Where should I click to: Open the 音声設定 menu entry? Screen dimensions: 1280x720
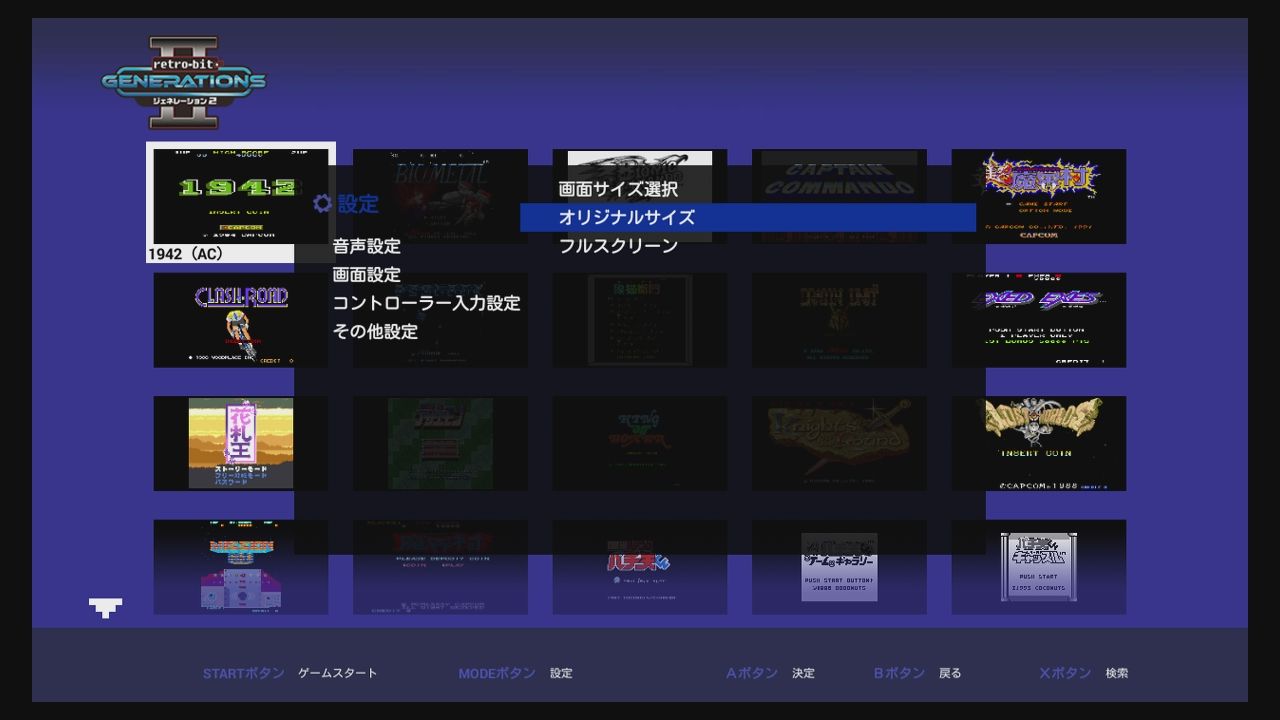pos(367,246)
